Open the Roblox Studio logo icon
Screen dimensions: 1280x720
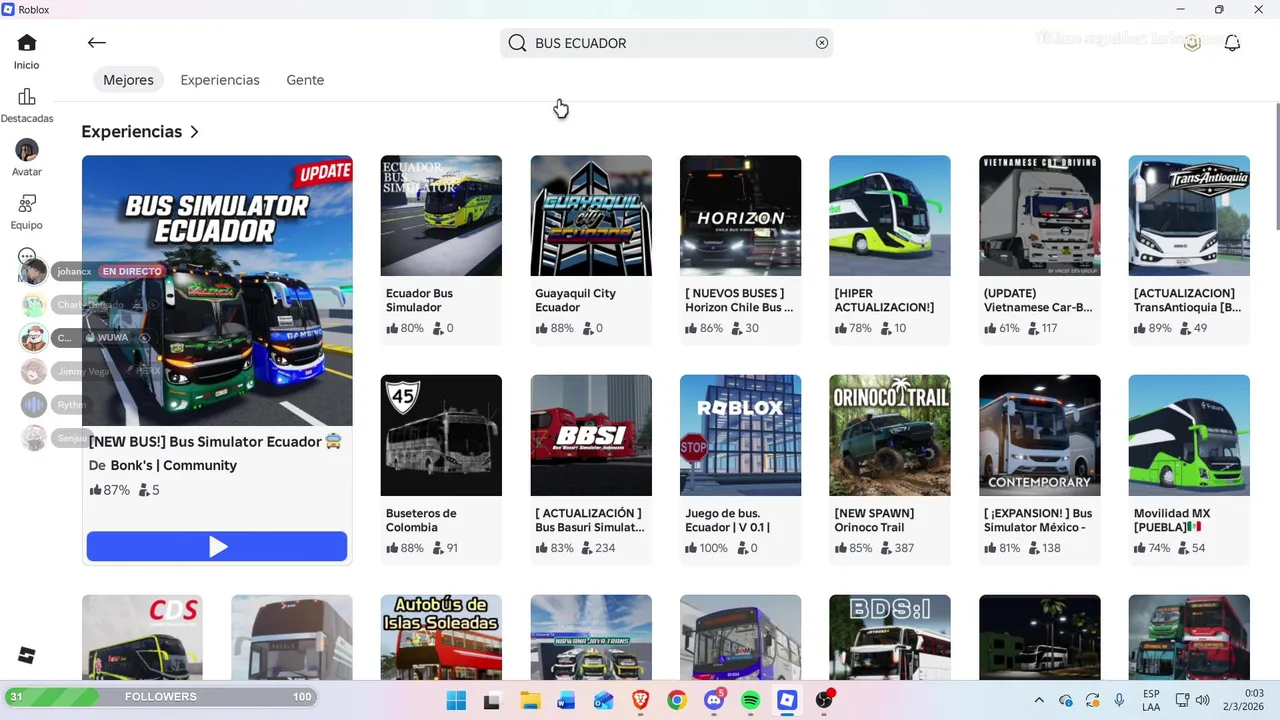pos(27,655)
